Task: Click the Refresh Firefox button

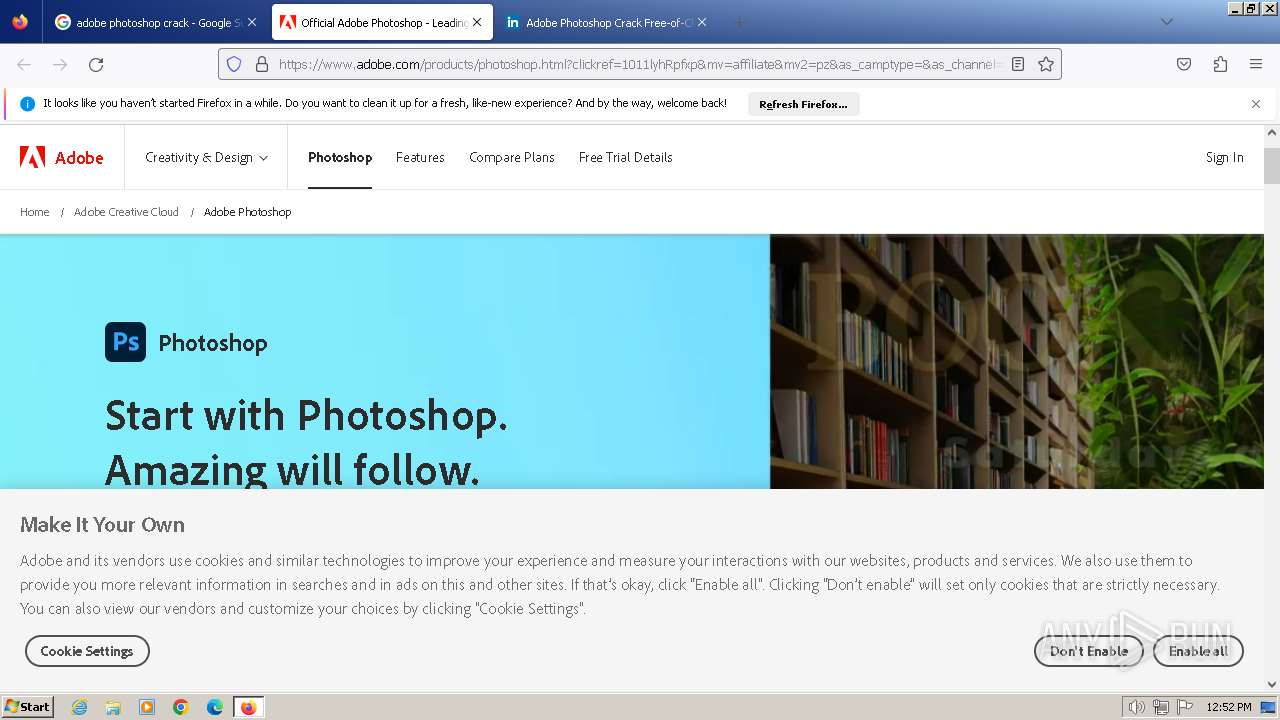Action: [x=803, y=104]
